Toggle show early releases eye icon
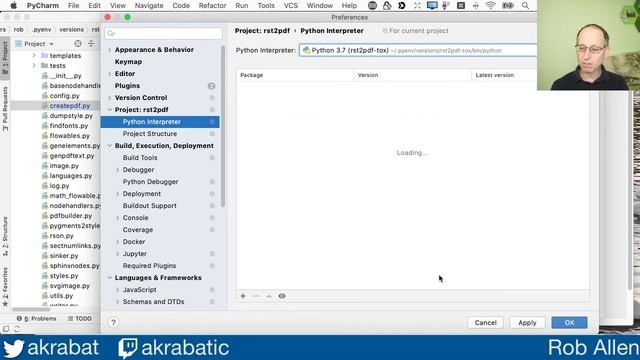640x360 pixels. click(282, 296)
